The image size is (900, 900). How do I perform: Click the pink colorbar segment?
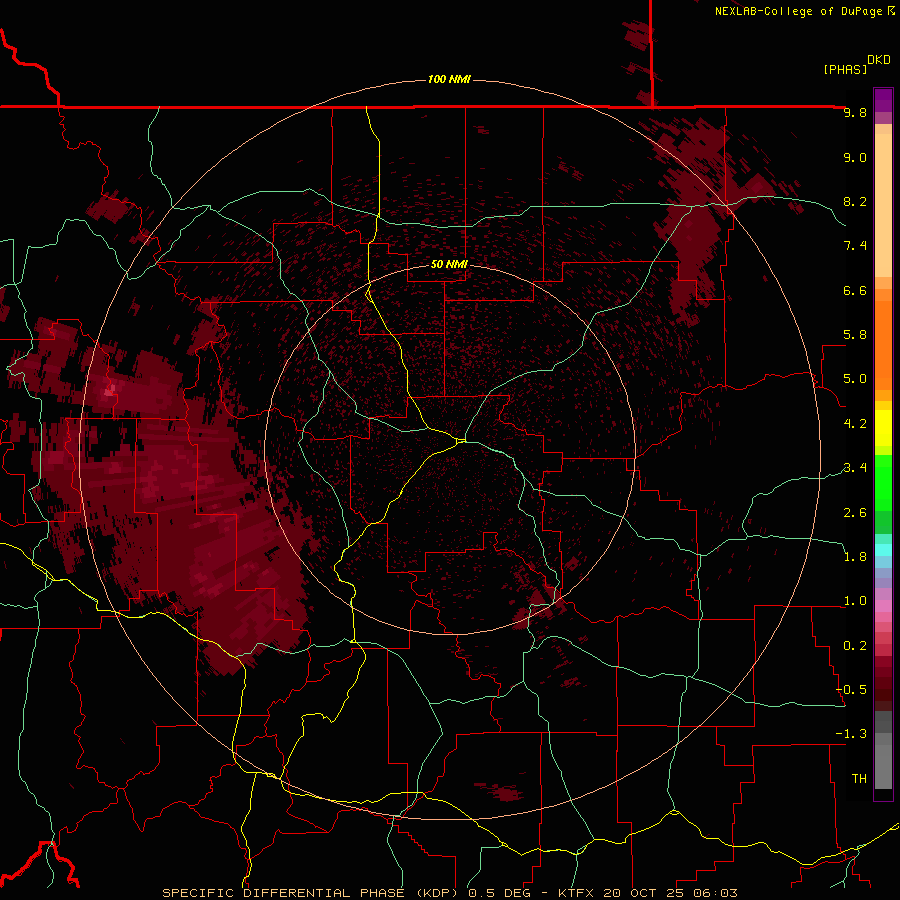[883, 606]
